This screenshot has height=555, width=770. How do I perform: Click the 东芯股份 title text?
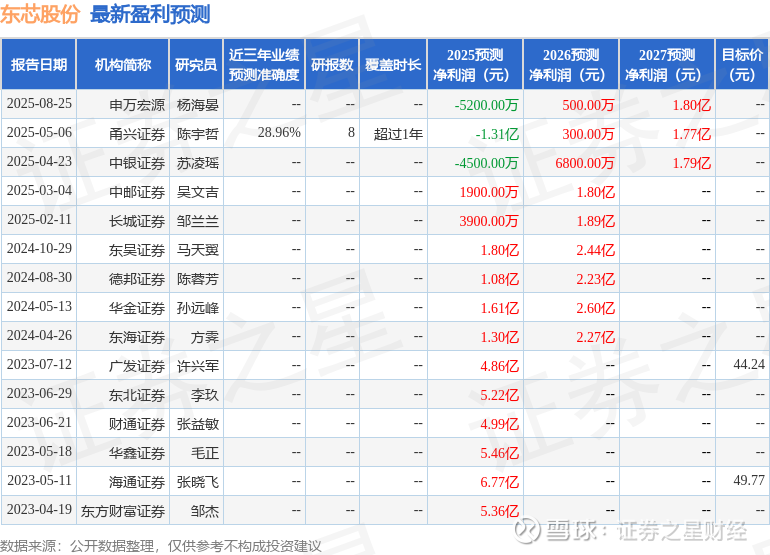(x=40, y=14)
